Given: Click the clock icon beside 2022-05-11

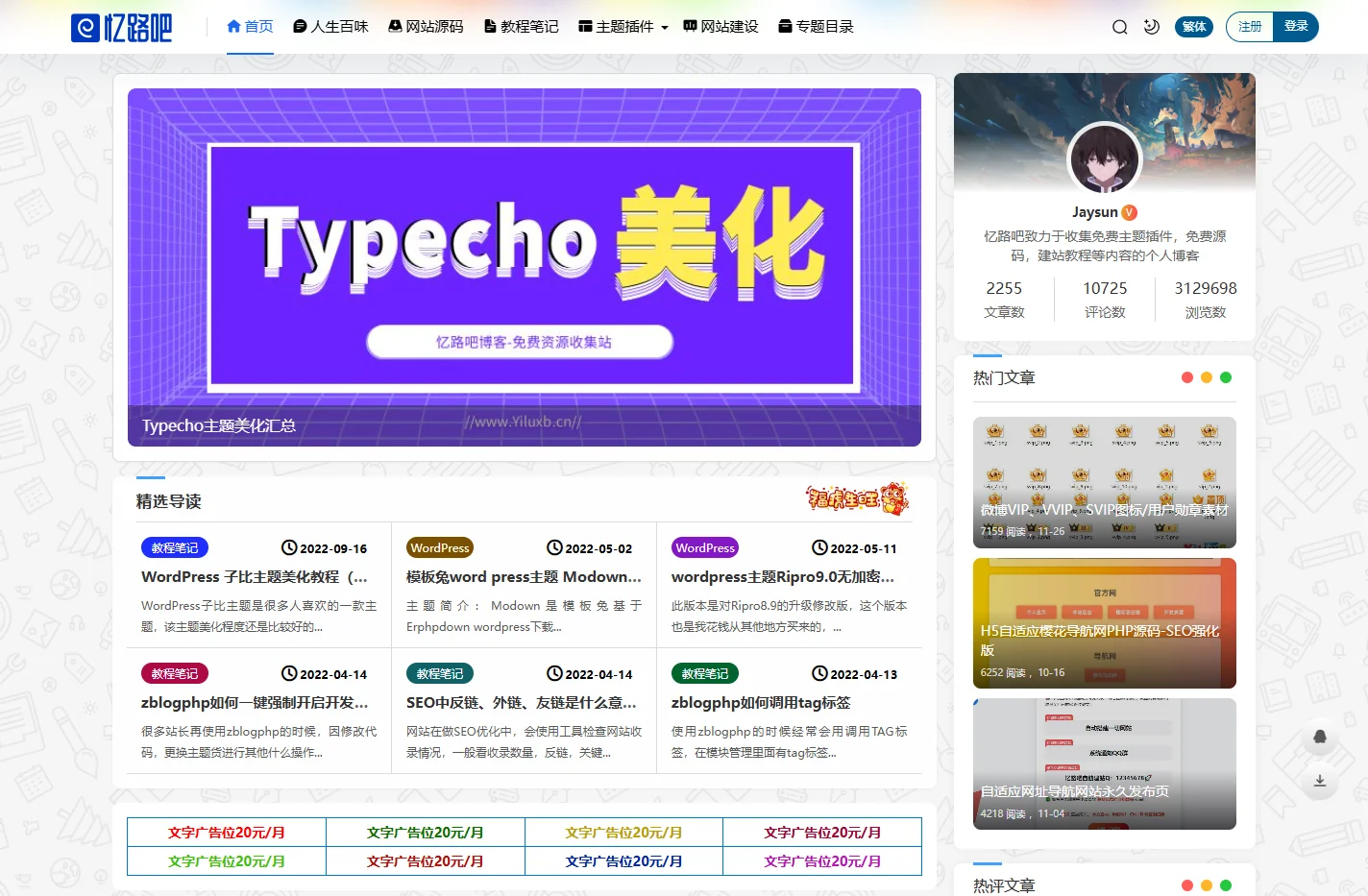Looking at the screenshot, I should 819,547.
